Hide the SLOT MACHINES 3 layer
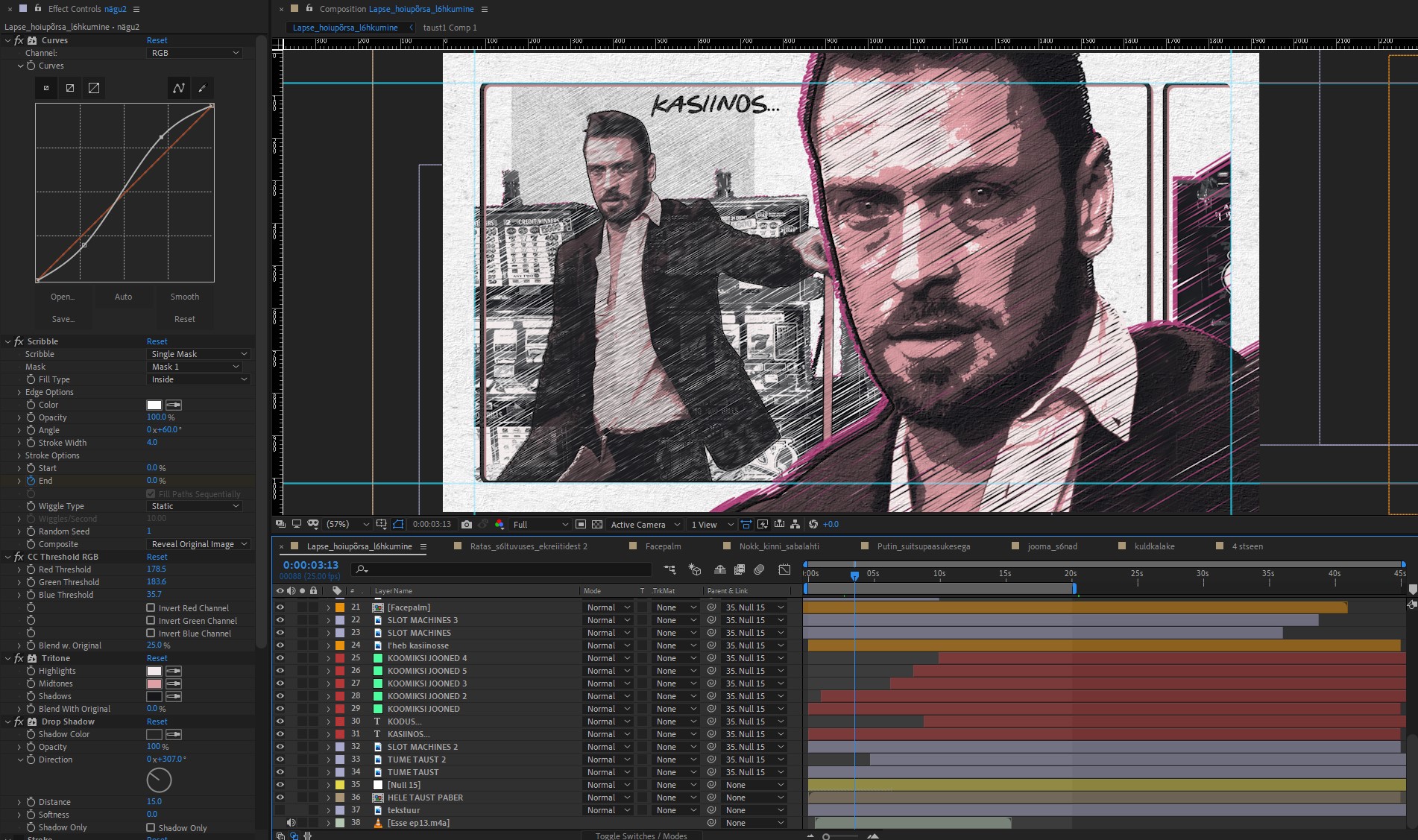 click(x=280, y=620)
